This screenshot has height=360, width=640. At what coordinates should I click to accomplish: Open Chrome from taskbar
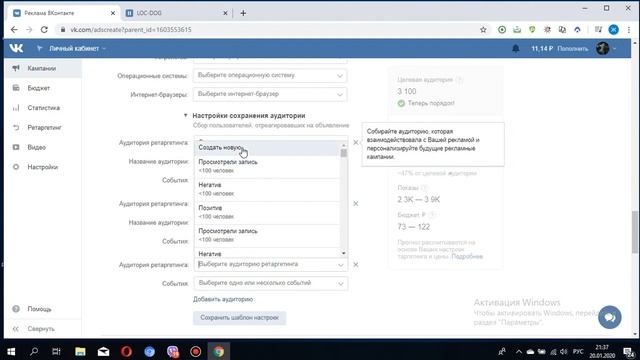tap(219, 351)
